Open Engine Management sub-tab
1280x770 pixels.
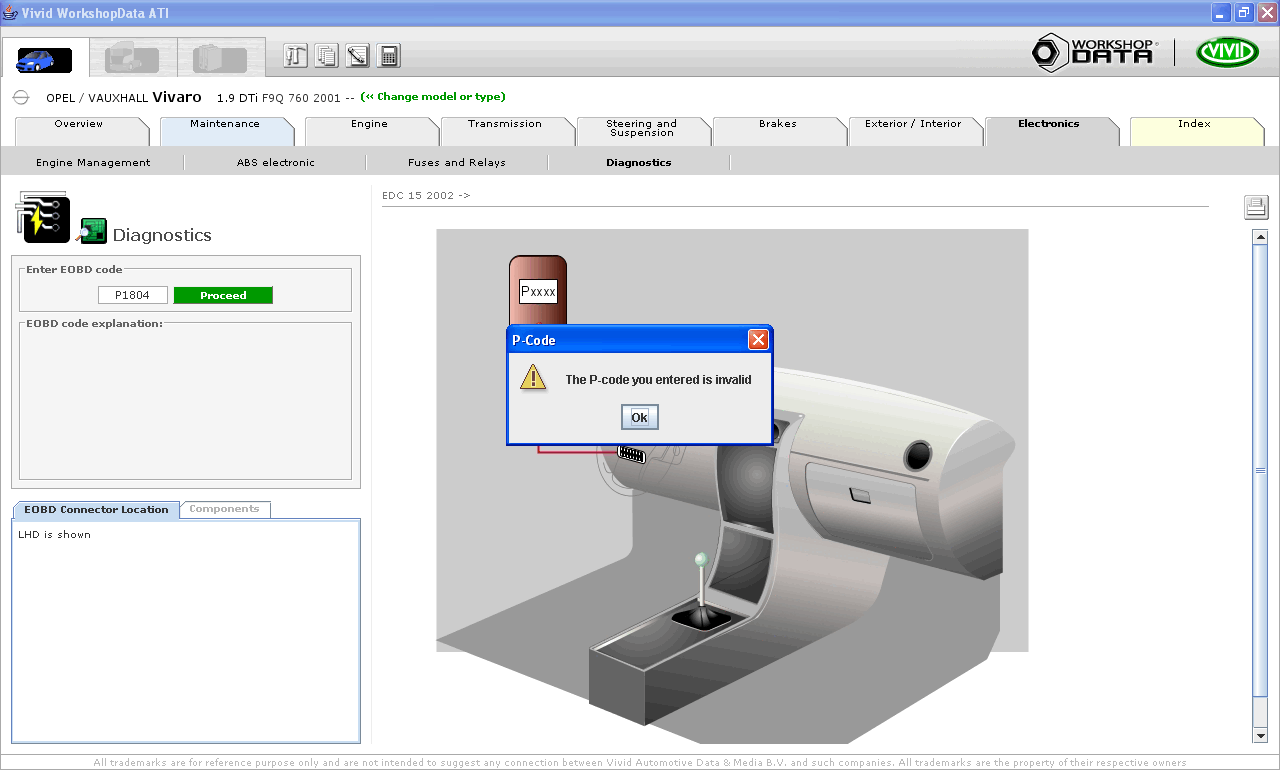click(93, 162)
